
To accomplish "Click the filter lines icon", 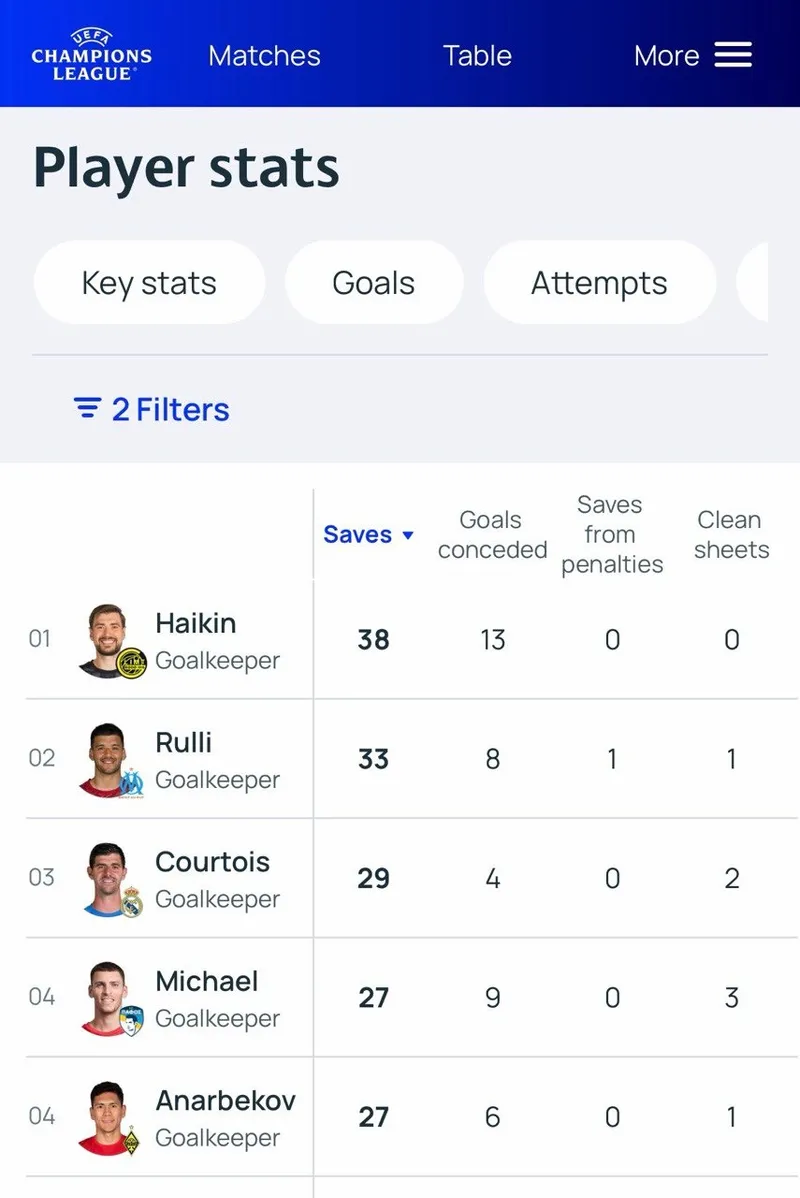I will pos(88,409).
